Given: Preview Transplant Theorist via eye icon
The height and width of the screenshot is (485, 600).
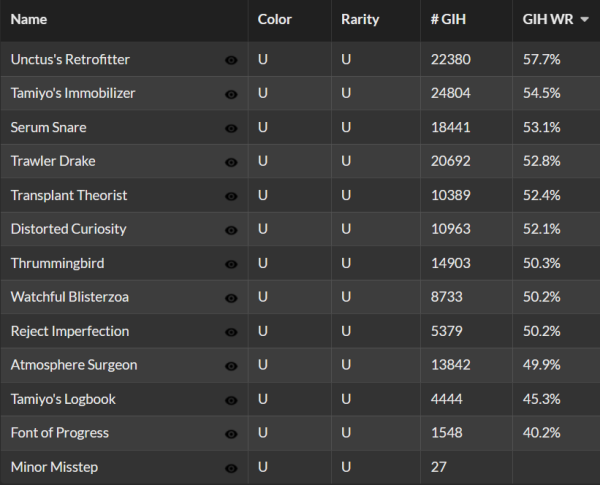Looking at the screenshot, I should pyautogui.click(x=231, y=196).
